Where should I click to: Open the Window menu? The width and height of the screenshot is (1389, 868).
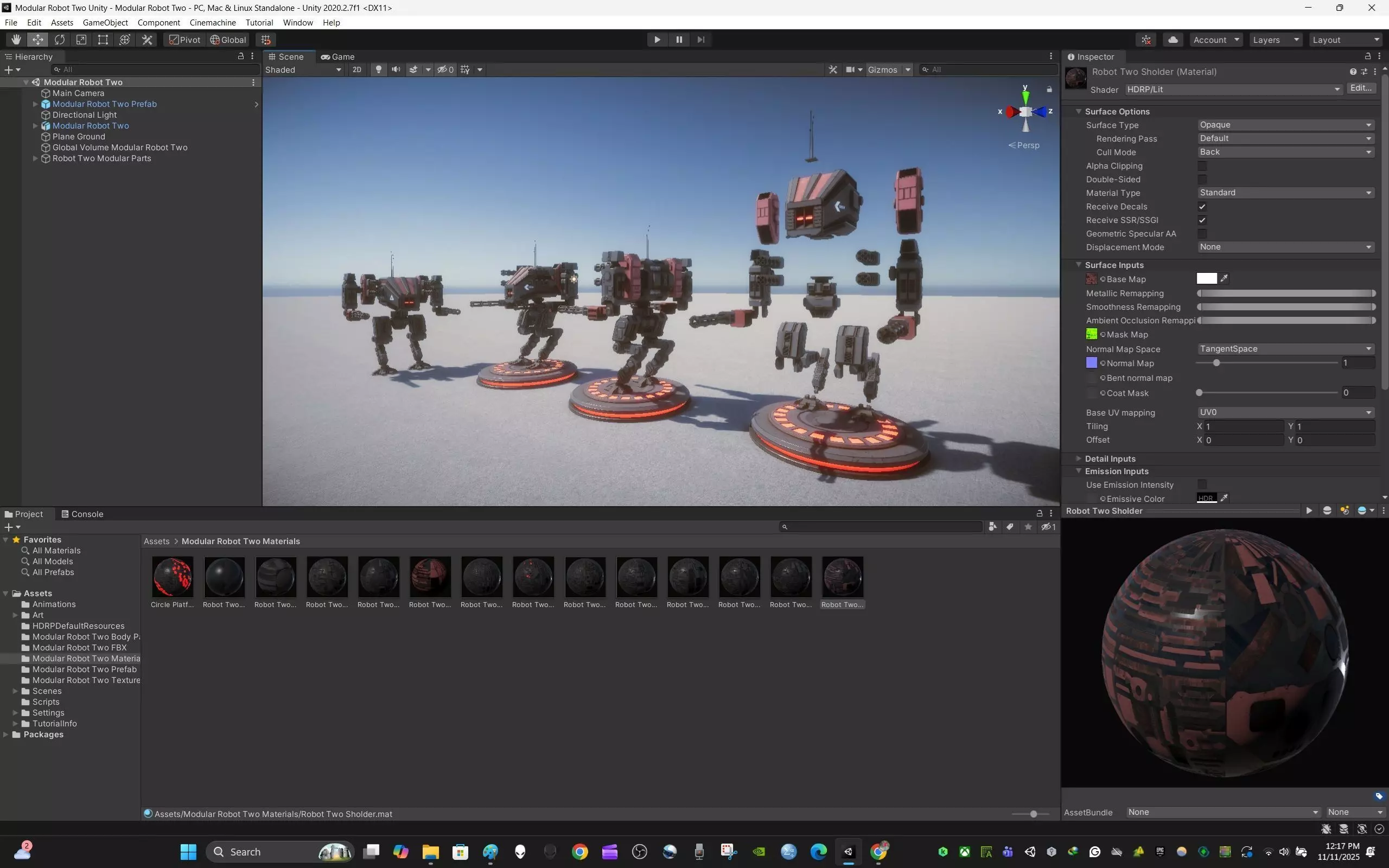[x=298, y=22]
